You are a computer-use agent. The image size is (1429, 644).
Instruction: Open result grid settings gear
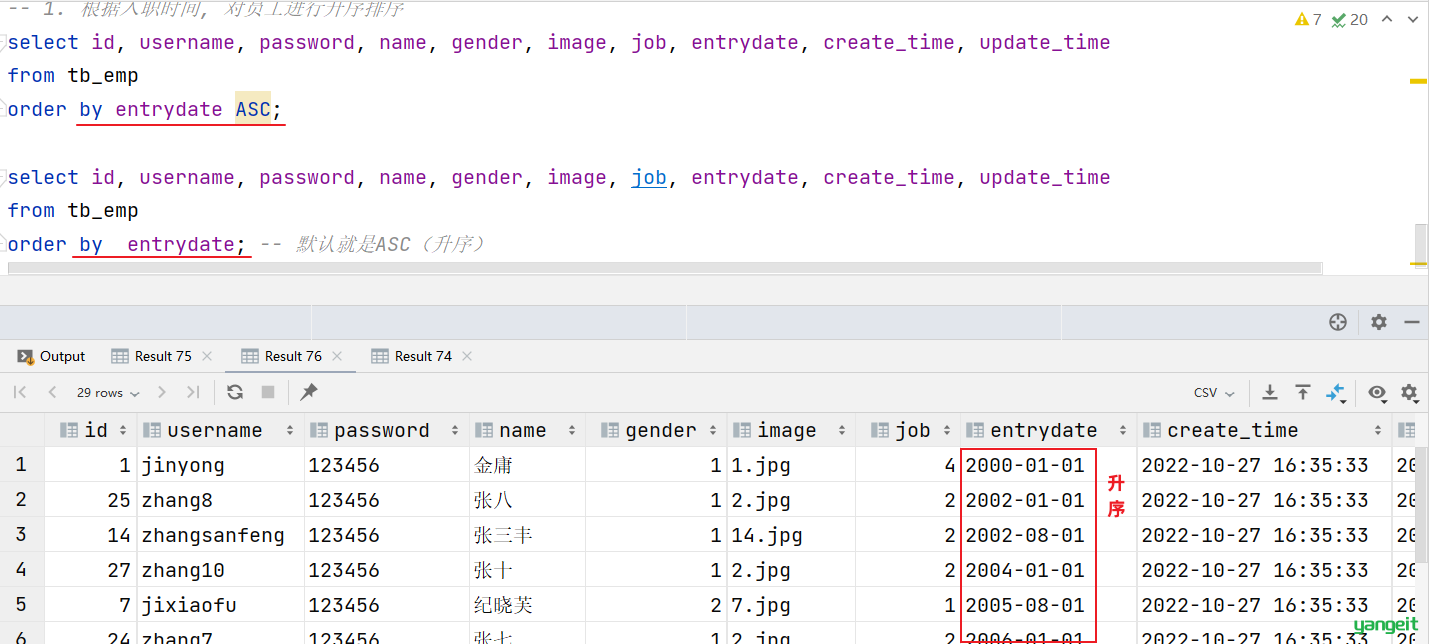click(1409, 393)
